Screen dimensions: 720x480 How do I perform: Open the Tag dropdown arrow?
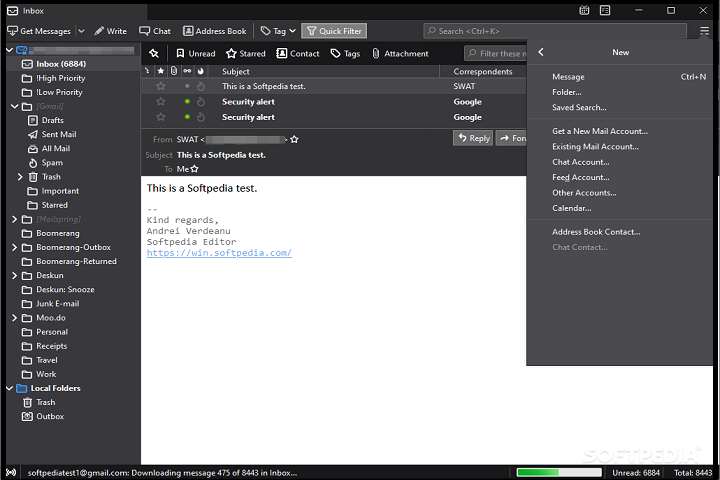(x=291, y=31)
